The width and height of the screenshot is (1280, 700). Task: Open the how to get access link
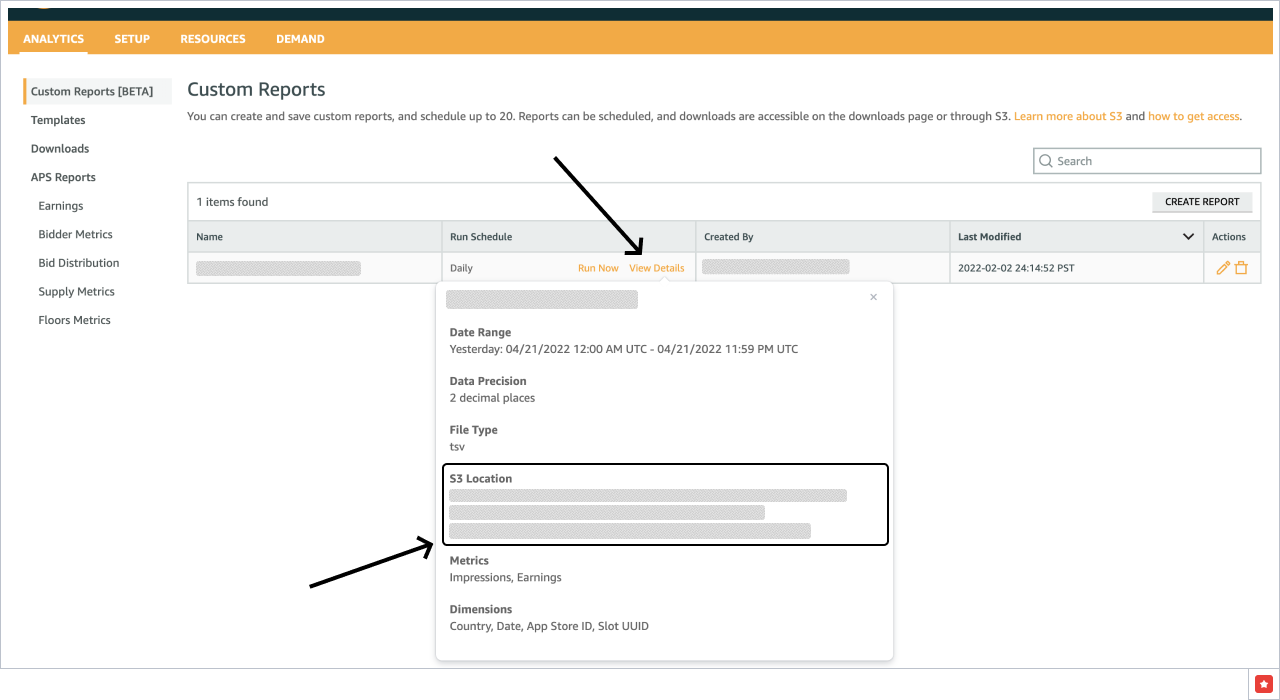tap(1193, 117)
